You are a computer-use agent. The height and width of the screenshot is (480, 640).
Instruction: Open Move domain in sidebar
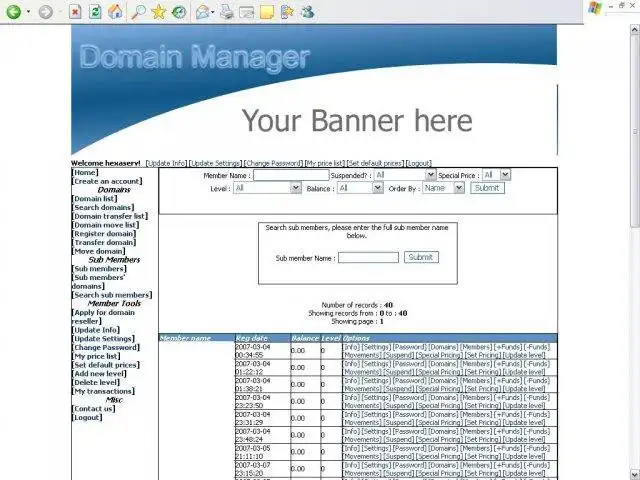click(99, 251)
